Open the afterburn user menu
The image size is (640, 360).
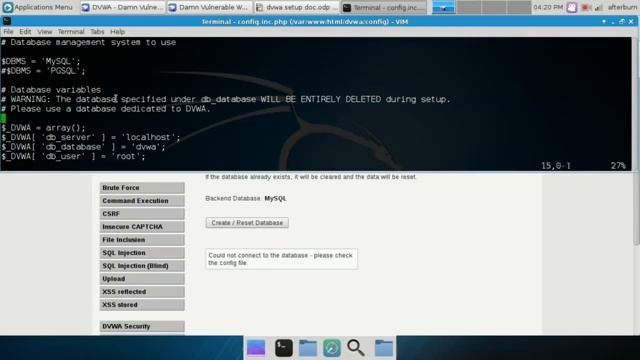point(622,7)
